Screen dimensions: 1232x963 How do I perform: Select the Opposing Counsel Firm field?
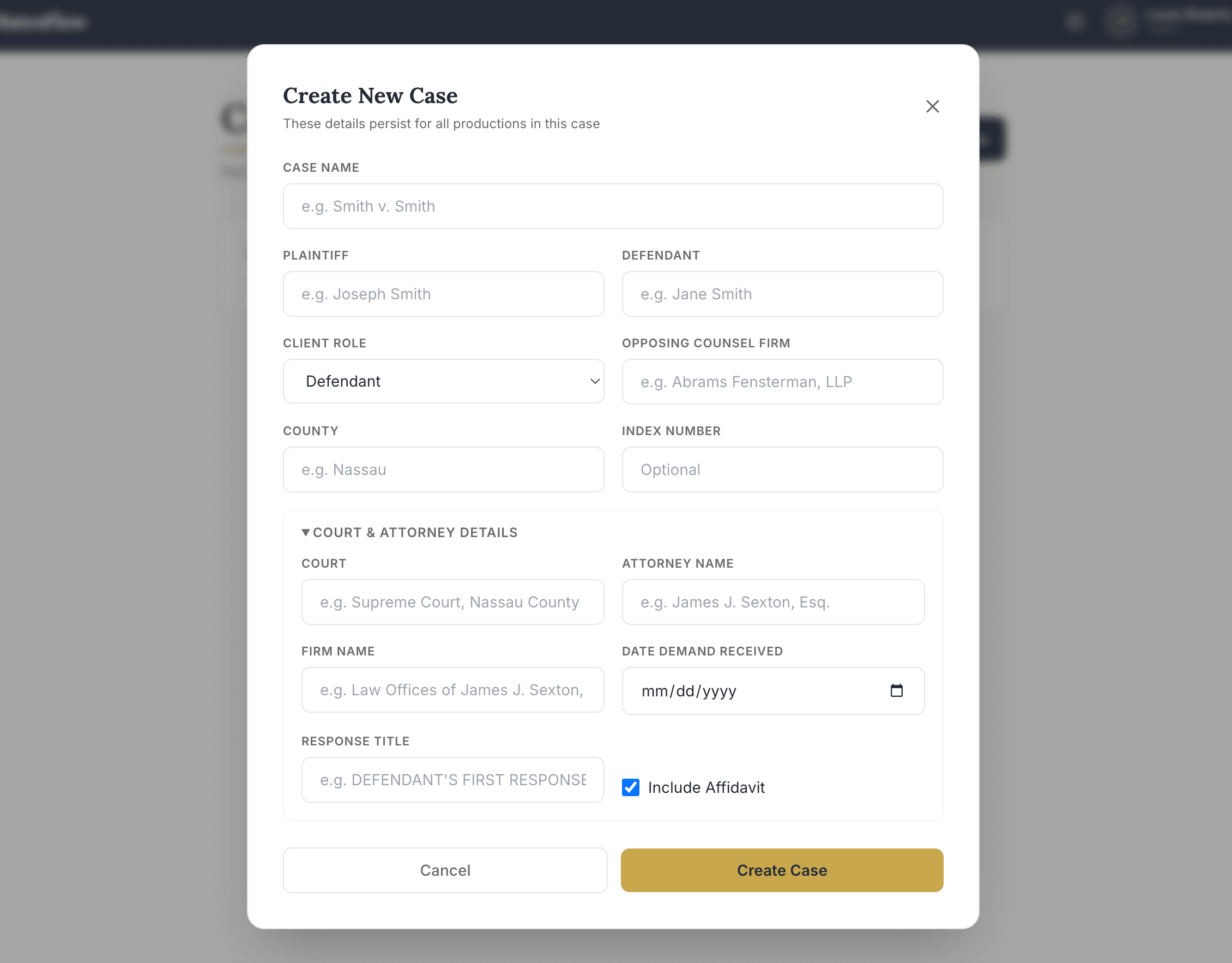pyautogui.click(x=782, y=381)
